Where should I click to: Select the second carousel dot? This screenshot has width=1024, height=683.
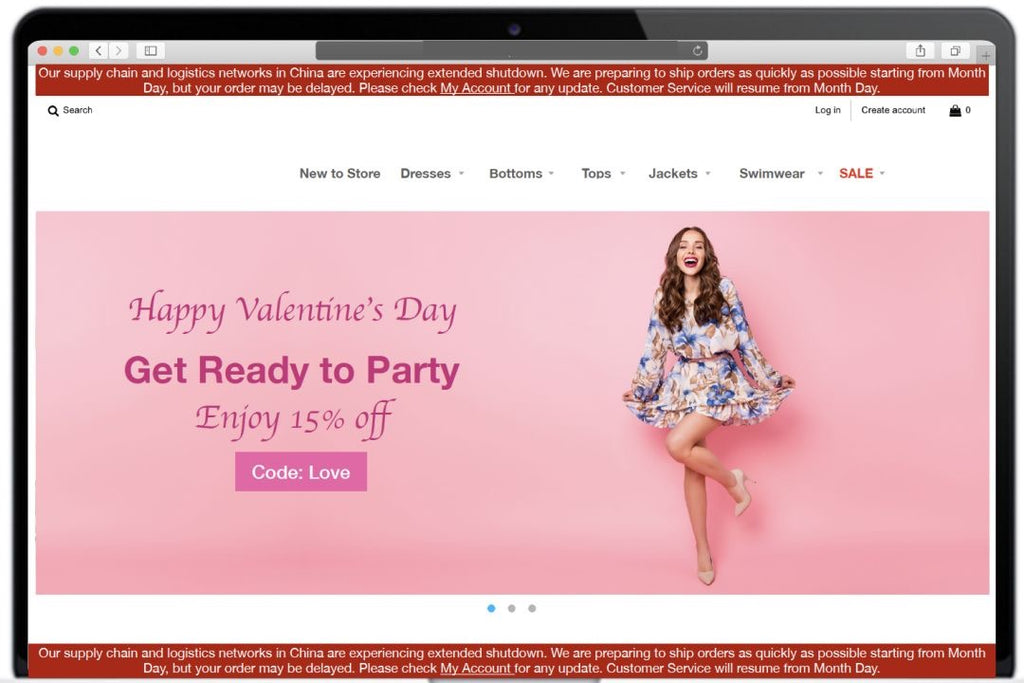click(x=512, y=608)
